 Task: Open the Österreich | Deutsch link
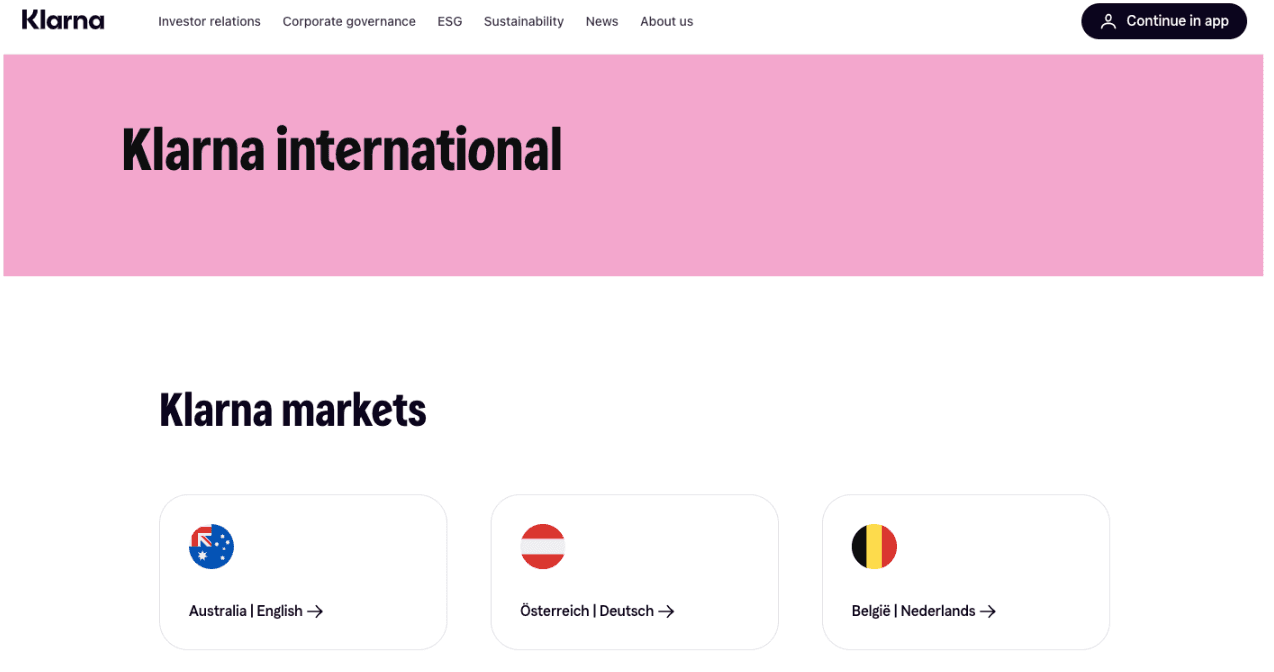[597, 611]
